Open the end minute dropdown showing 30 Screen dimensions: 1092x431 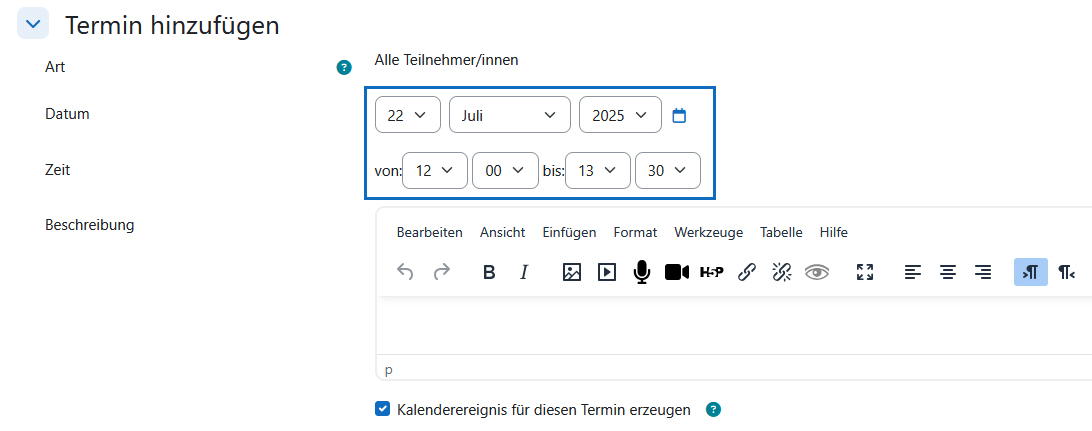click(668, 171)
